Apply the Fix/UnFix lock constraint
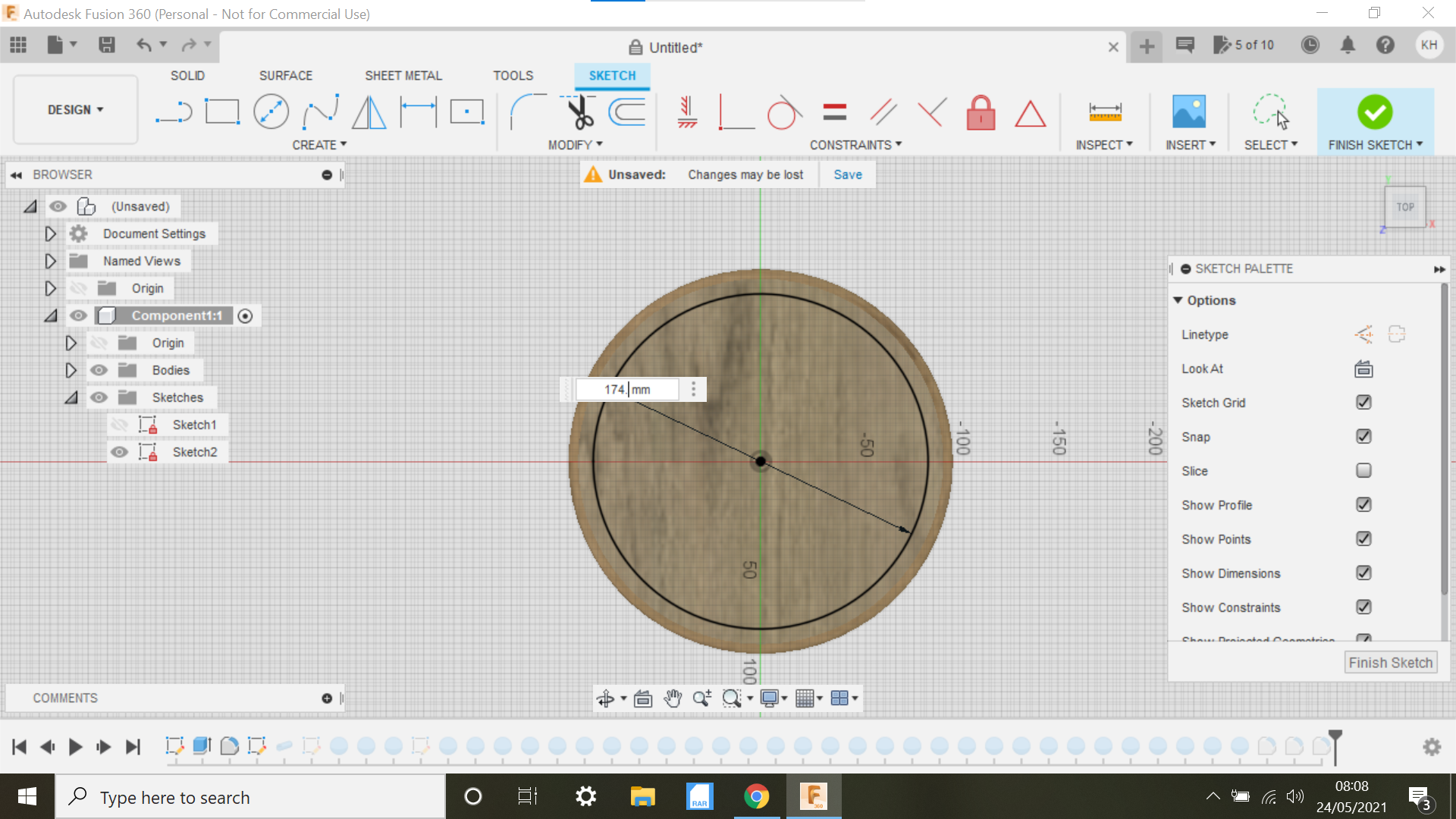 (981, 112)
